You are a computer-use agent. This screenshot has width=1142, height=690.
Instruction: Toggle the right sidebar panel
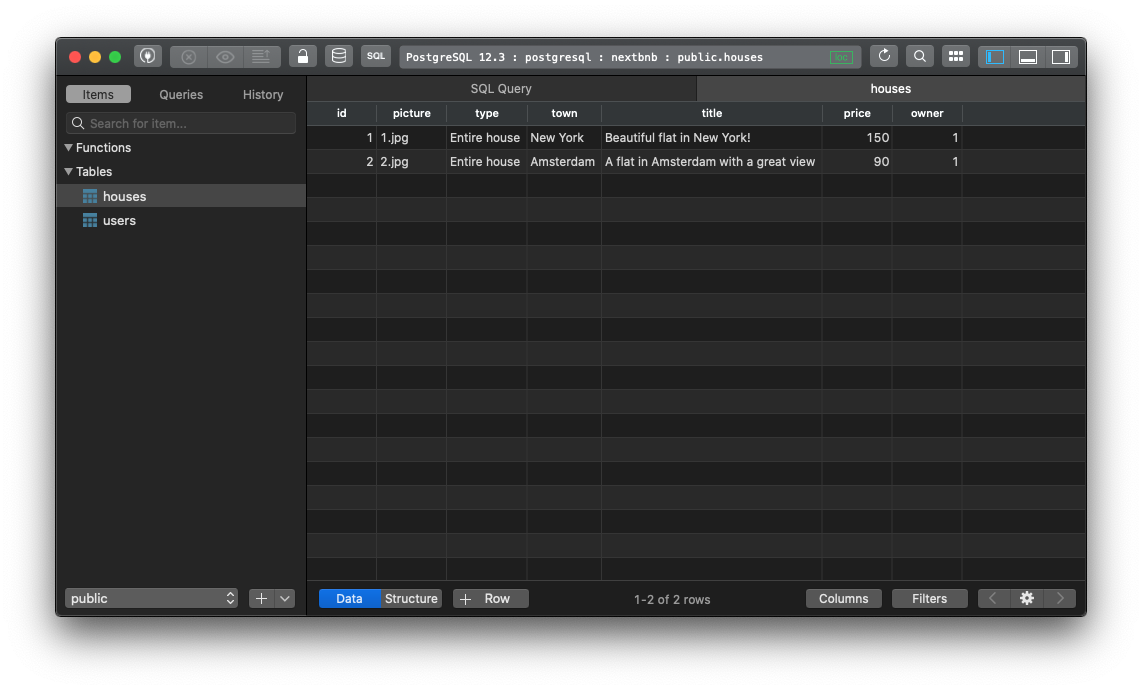(x=1060, y=57)
